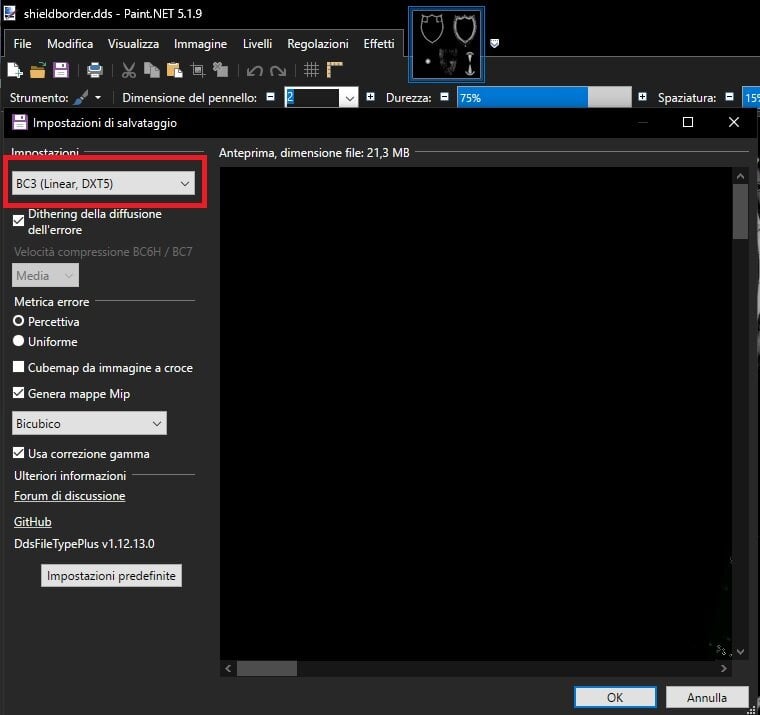Click the preview vertical scrollbar thumb

coord(740,212)
